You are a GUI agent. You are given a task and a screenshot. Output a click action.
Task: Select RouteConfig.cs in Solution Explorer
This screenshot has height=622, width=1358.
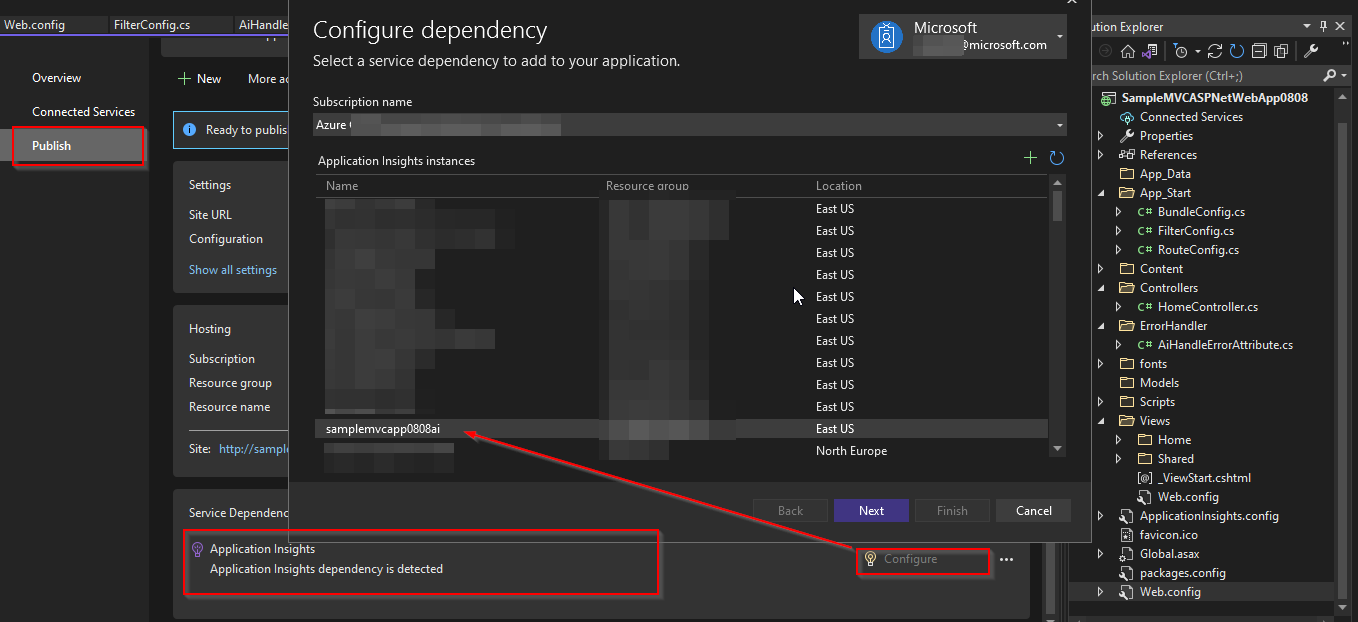pyautogui.click(x=1198, y=250)
